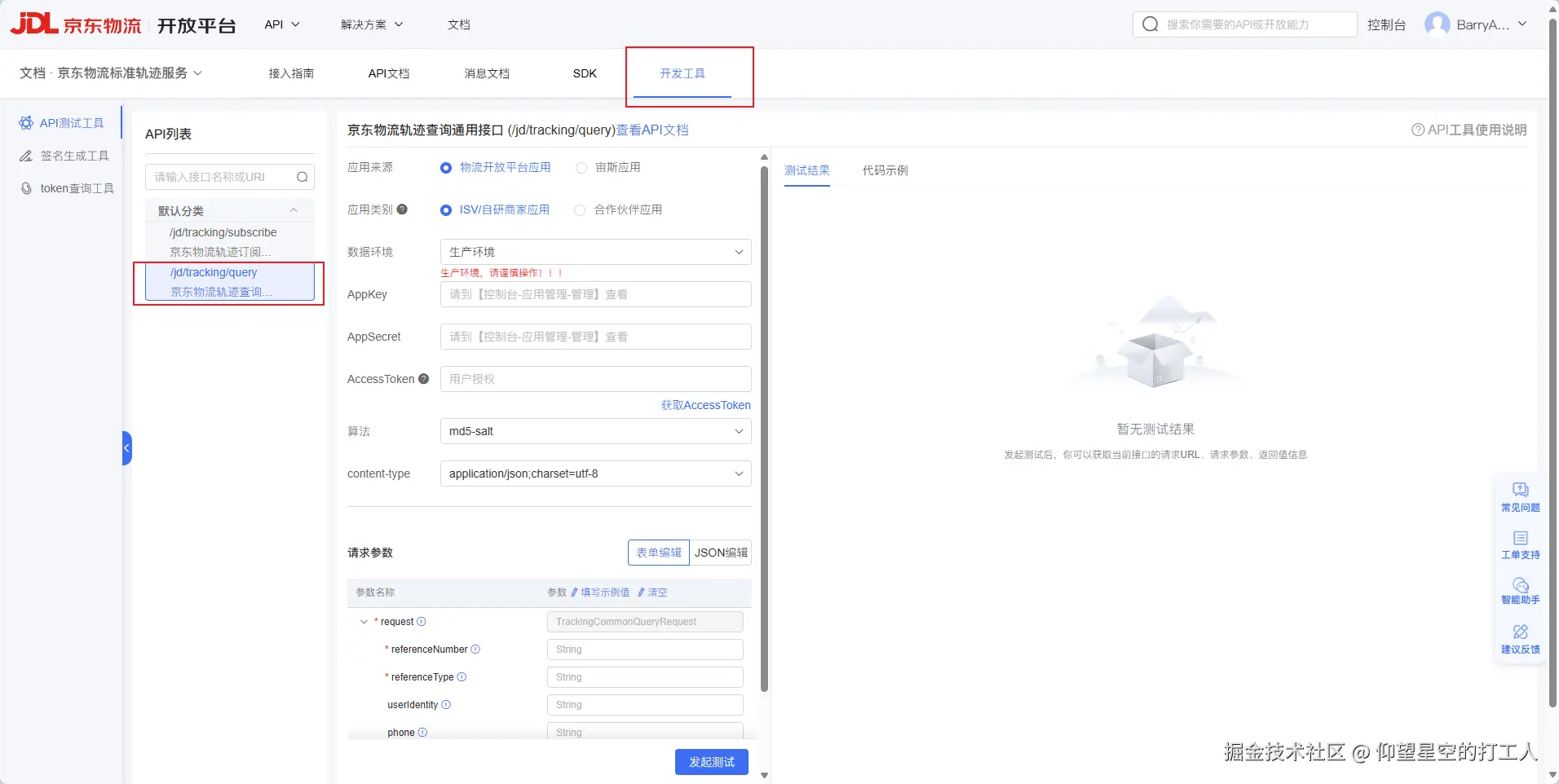The height and width of the screenshot is (784, 1559).
Task: Click the 签名生成工具 sidebar icon
Action: pyautogui.click(x=26, y=156)
